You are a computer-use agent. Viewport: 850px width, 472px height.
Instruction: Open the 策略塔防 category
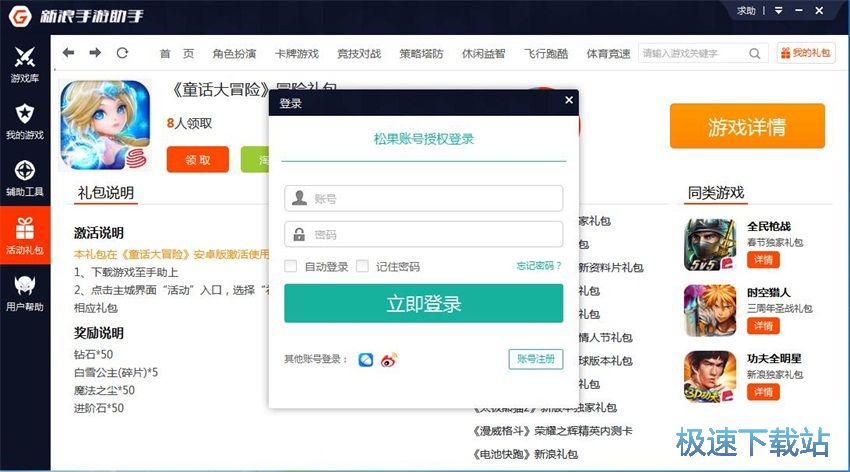(x=421, y=53)
